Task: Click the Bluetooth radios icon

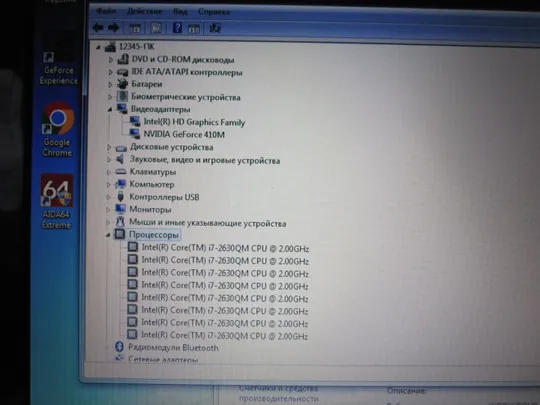Action: 119,347
